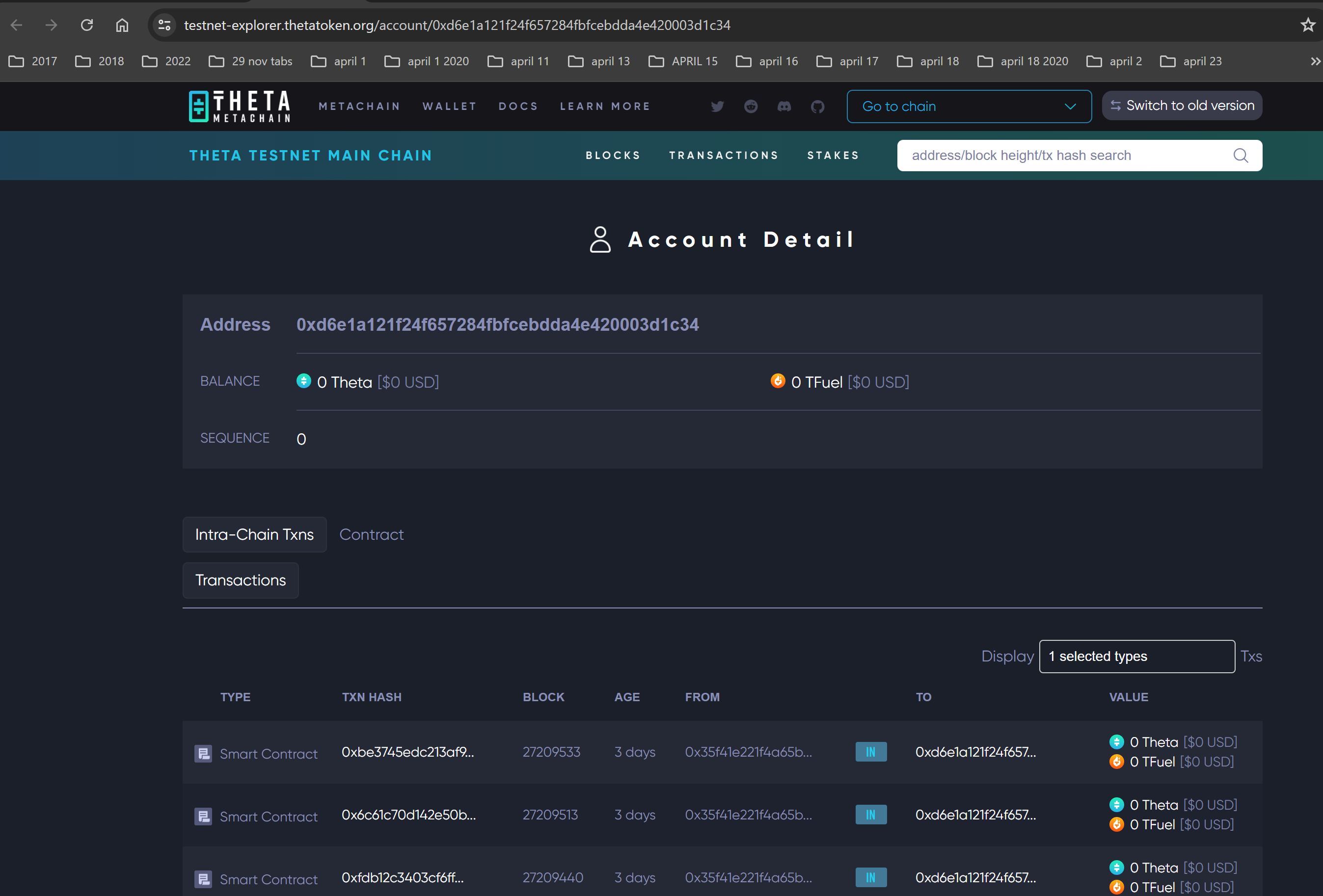This screenshot has width=1323, height=896.
Task: Open transaction hash 0xbe3745edc213af9...
Action: click(407, 752)
